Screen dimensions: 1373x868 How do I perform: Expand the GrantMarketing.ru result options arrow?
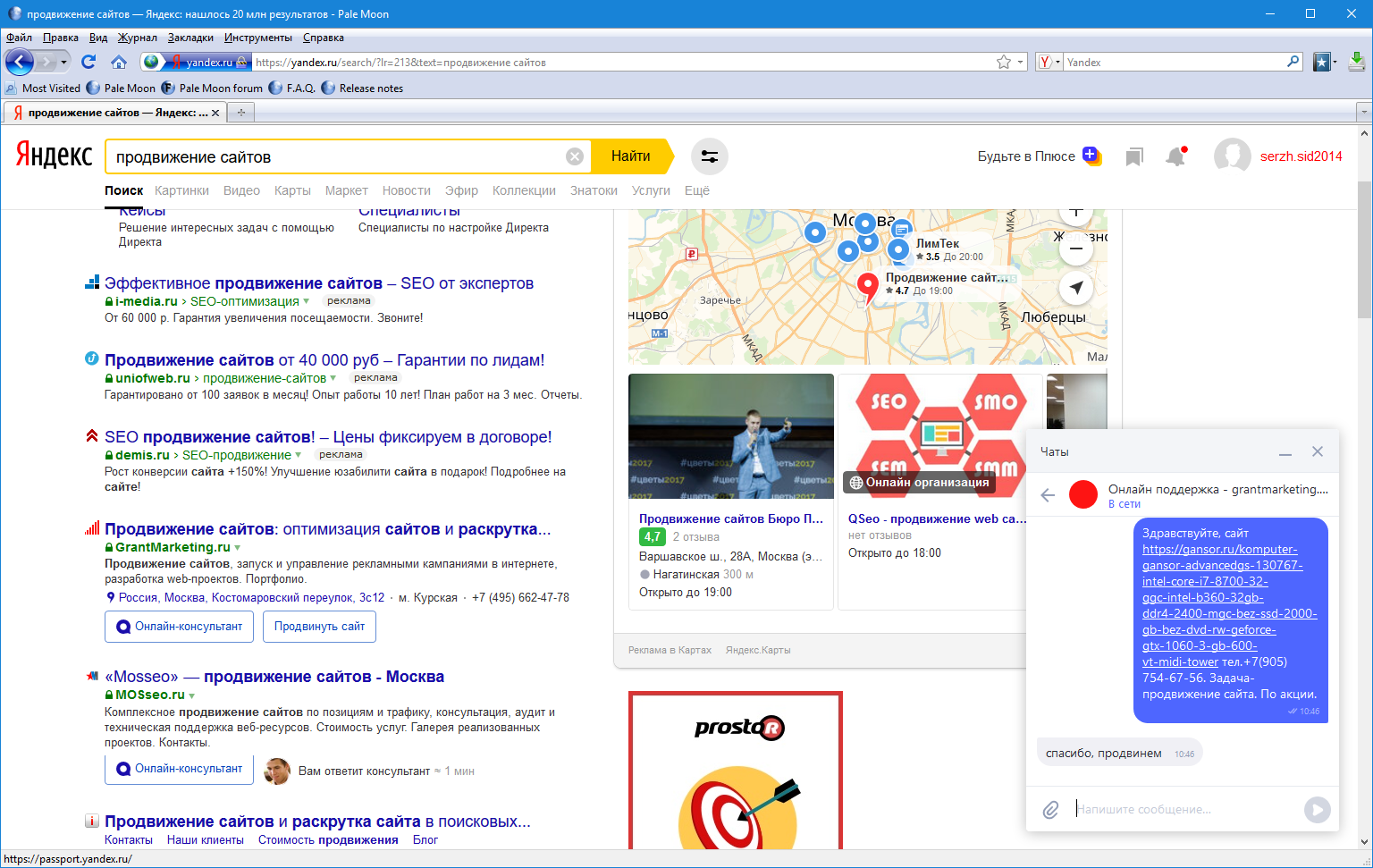coord(238,547)
